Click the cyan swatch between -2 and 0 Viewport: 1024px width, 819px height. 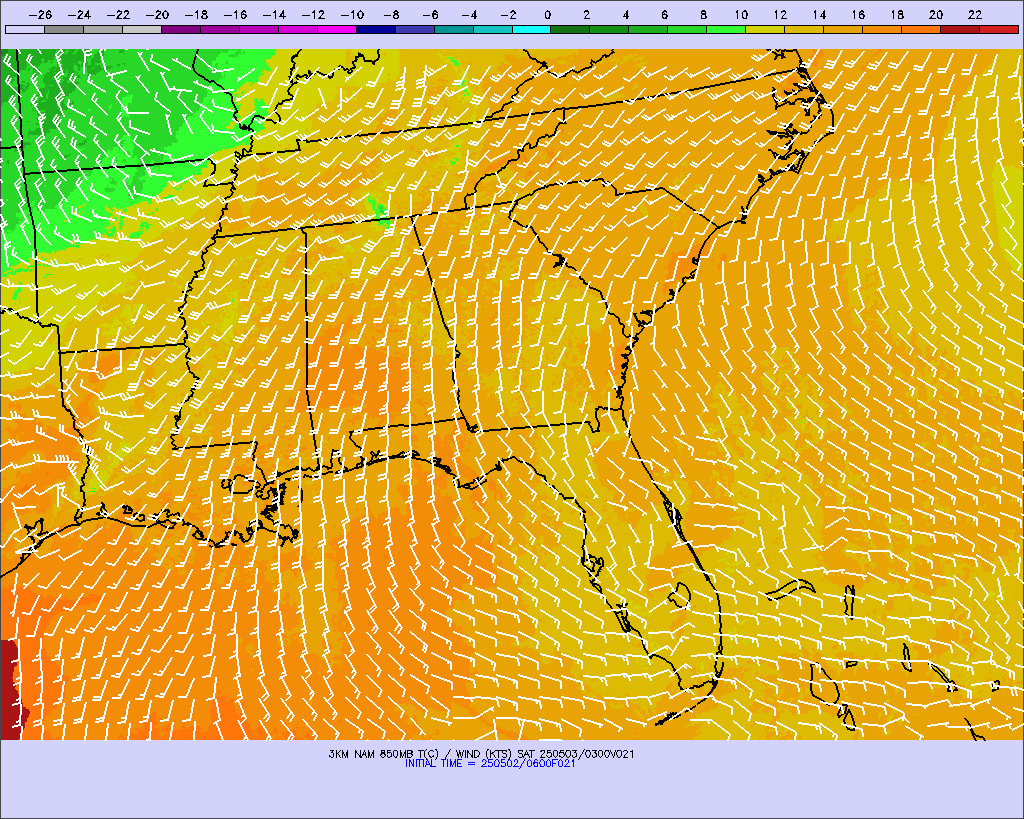[532, 29]
